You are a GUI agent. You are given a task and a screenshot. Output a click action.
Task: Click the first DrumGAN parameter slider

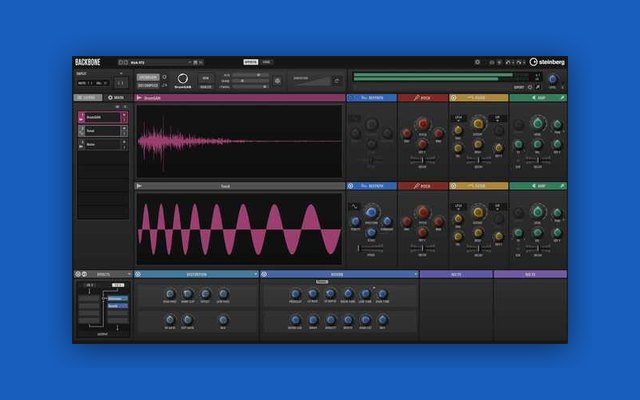250,76
